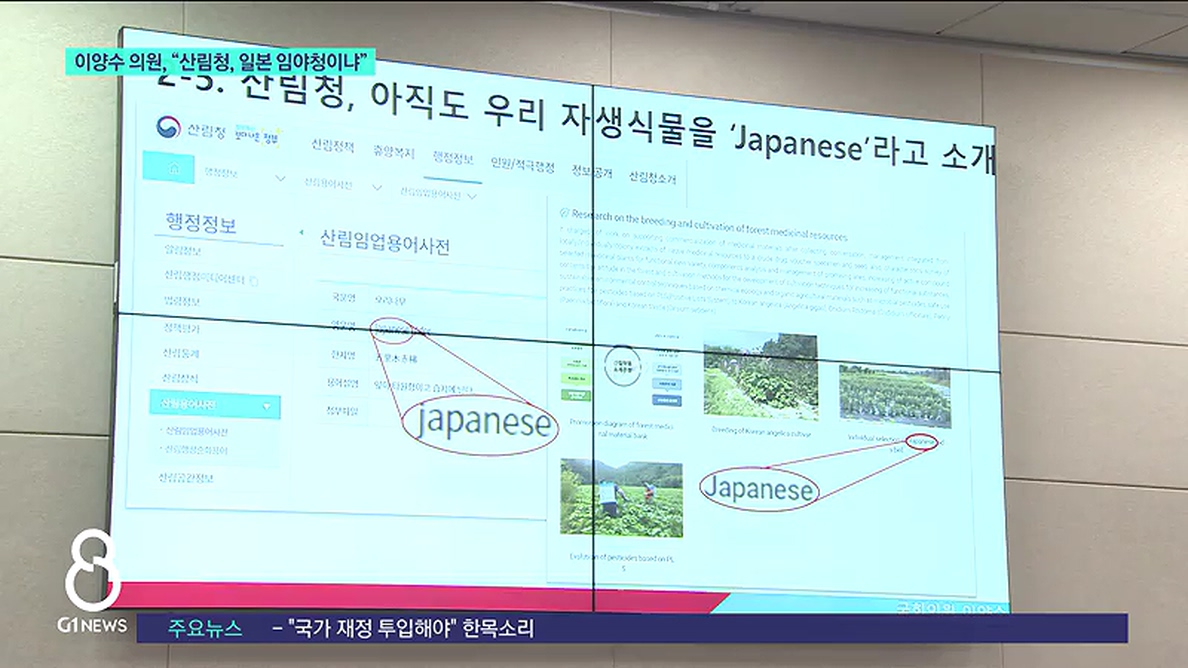This screenshot has width=1188, height=668.
Task: Click the check icon before Research heading
Action: [x=564, y=213]
